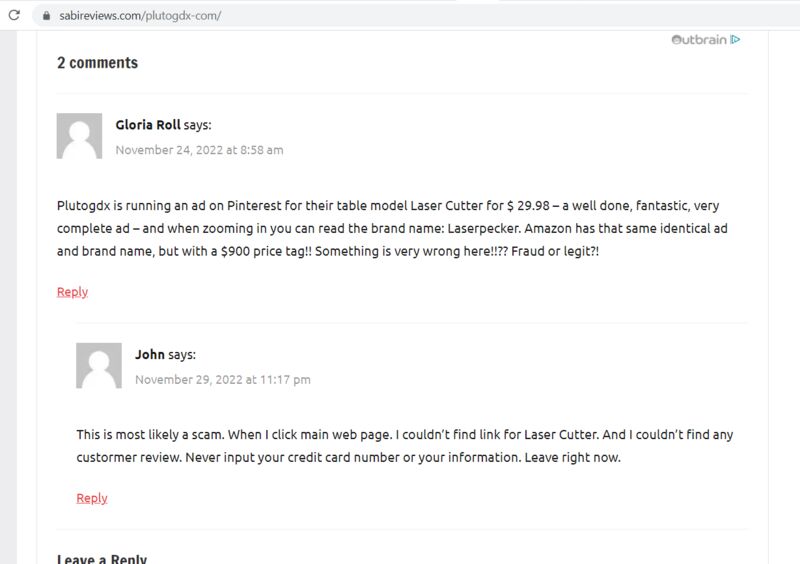Viewport: 800px width, 564px height.
Task: Click Gloria Roll's avatar image
Action: click(x=79, y=136)
